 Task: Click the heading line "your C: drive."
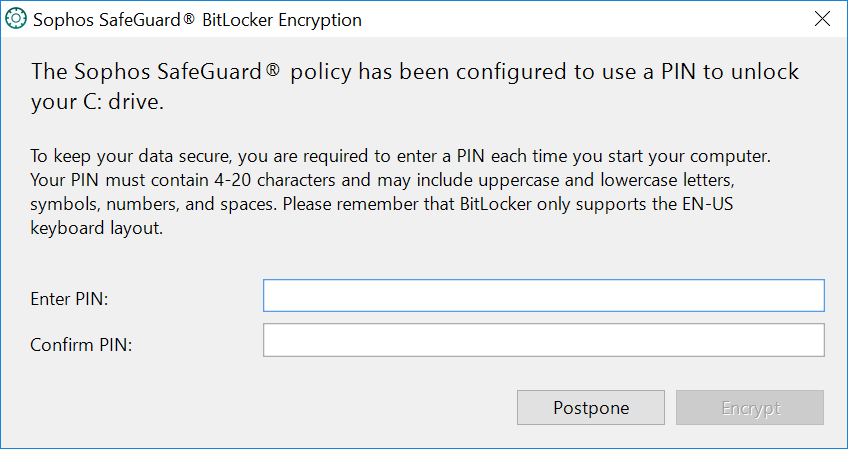[x=97, y=102]
